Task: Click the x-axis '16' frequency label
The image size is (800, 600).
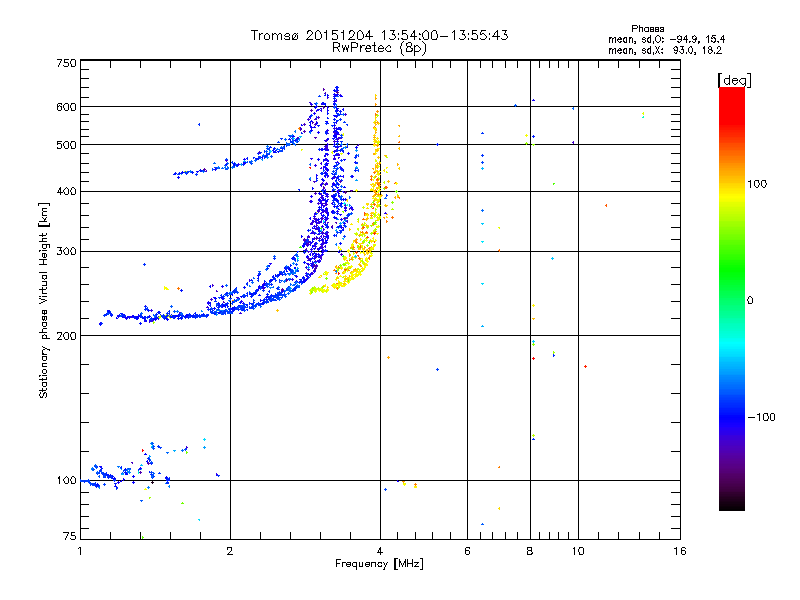Action: 680,551
